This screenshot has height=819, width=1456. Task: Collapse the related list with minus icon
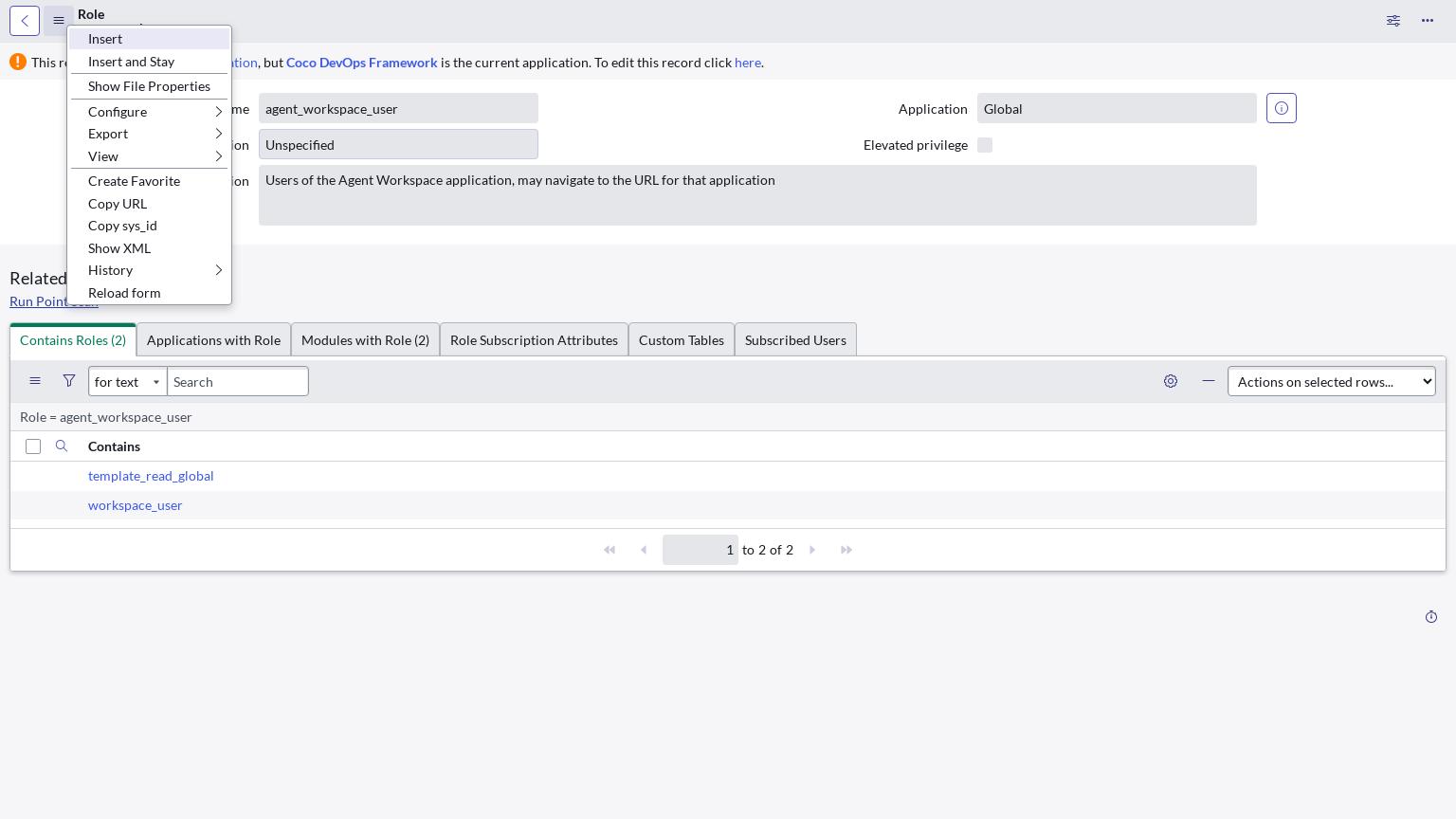click(1209, 381)
